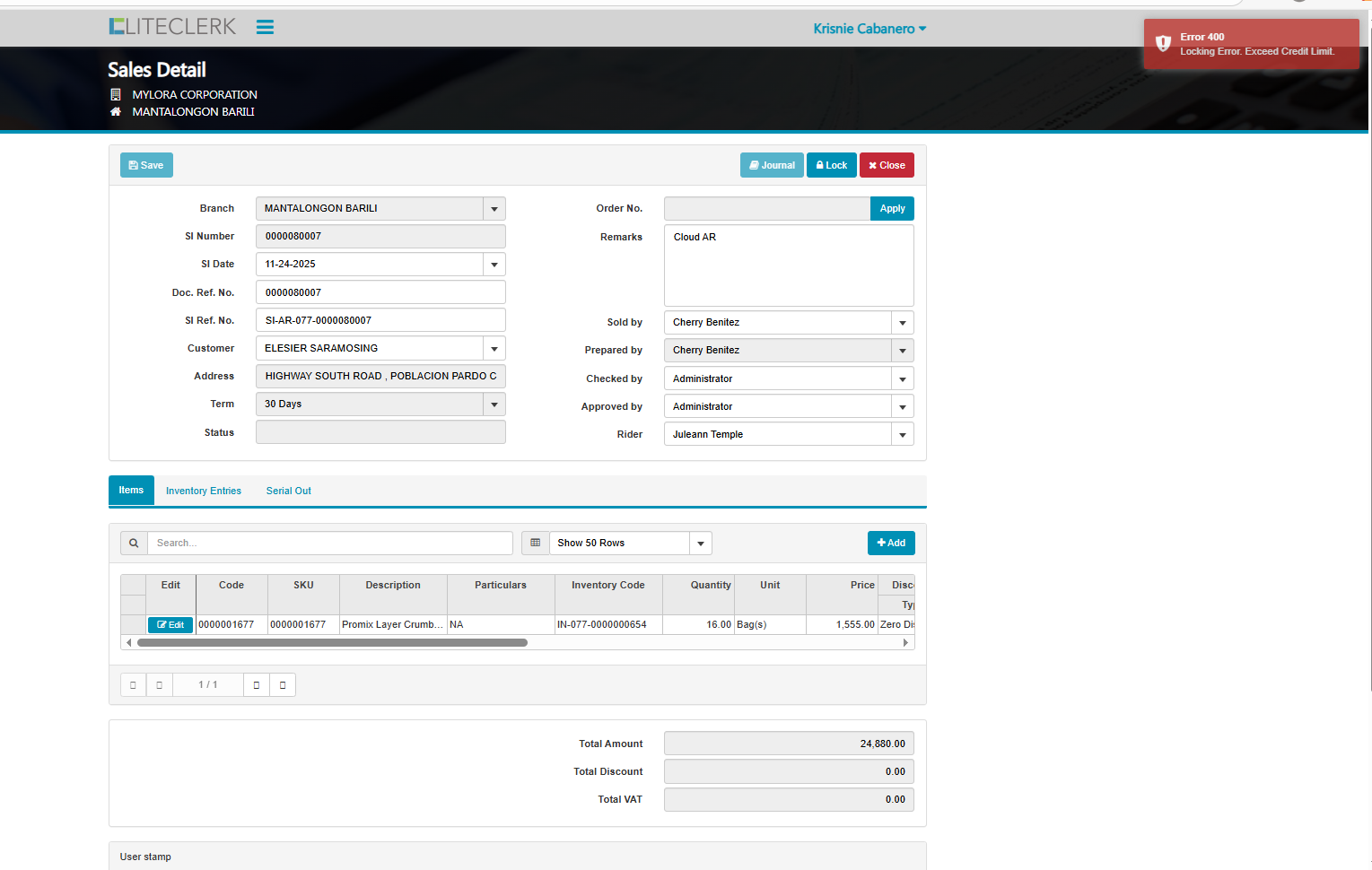Expand the Branch dropdown
This screenshot has width=1372, height=870.
pos(494,209)
